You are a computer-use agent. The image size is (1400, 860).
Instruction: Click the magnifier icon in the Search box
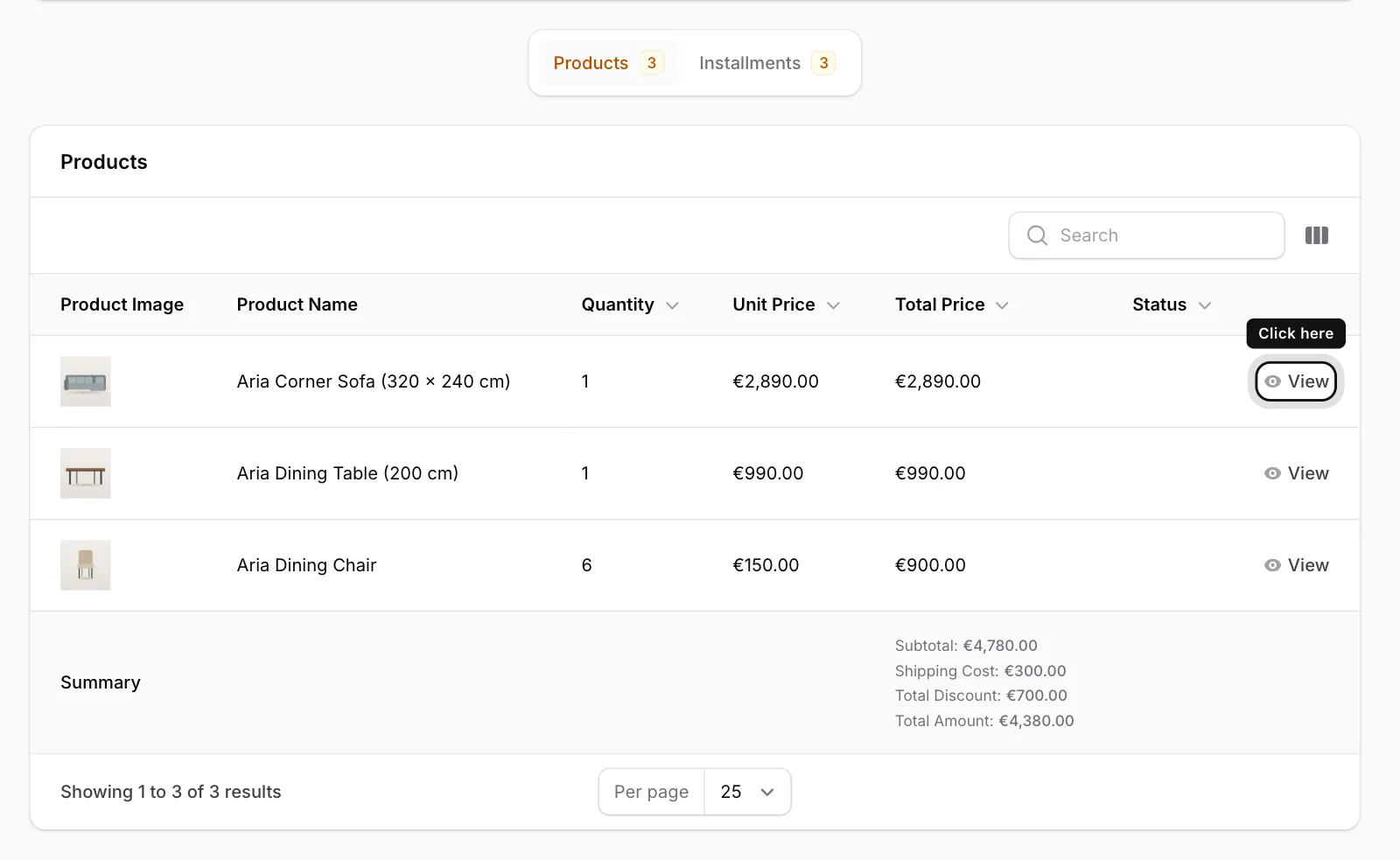pyautogui.click(x=1037, y=235)
